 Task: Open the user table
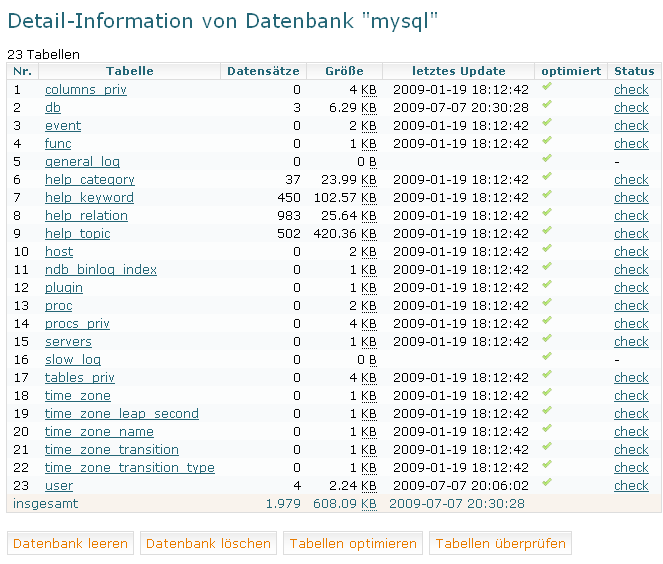pyautogui.click(x=59, y=485)
